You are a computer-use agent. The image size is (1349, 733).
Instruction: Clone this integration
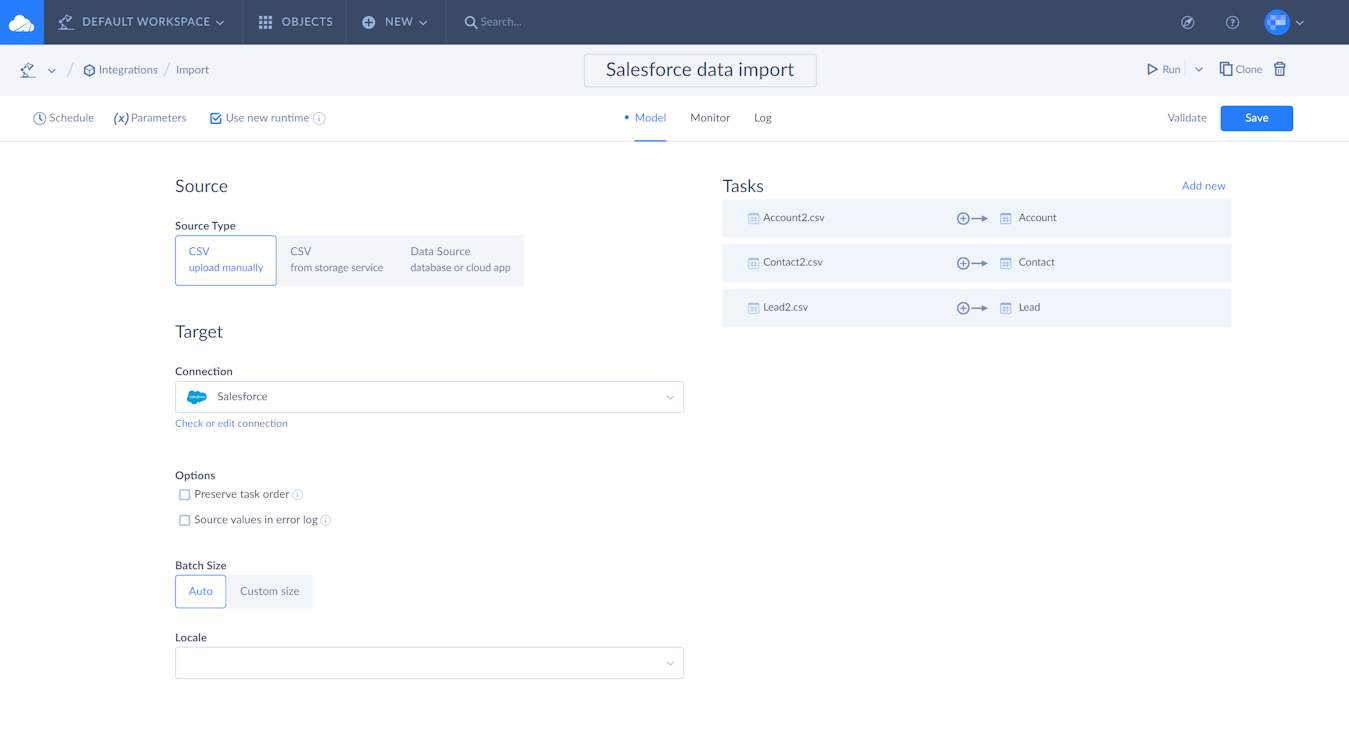[1240, 69]
